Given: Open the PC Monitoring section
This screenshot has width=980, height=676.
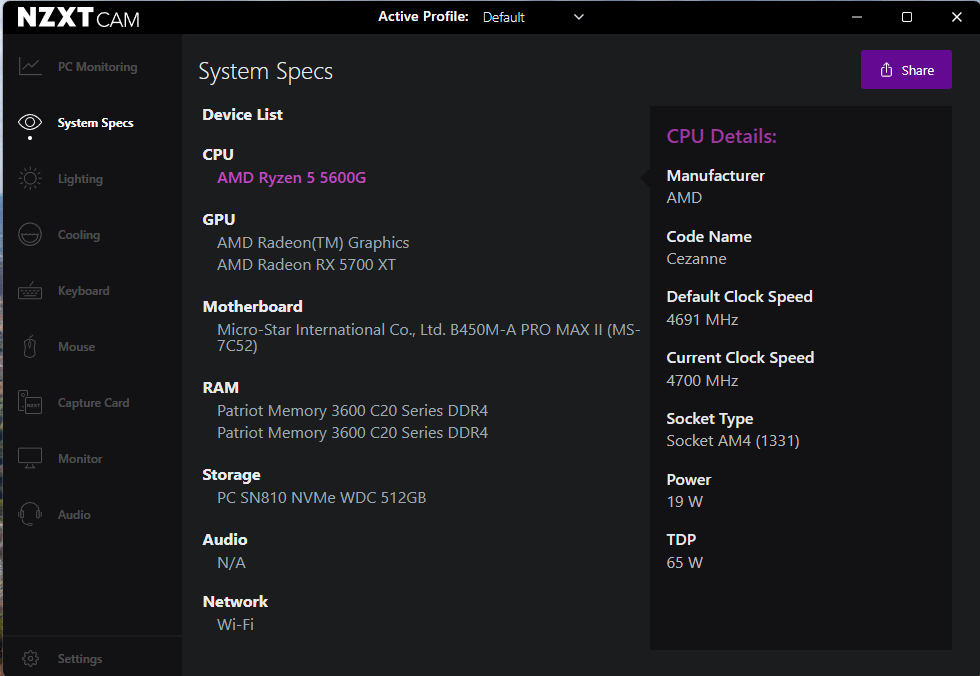Looking at the screenshot, I should click(98, 67).
